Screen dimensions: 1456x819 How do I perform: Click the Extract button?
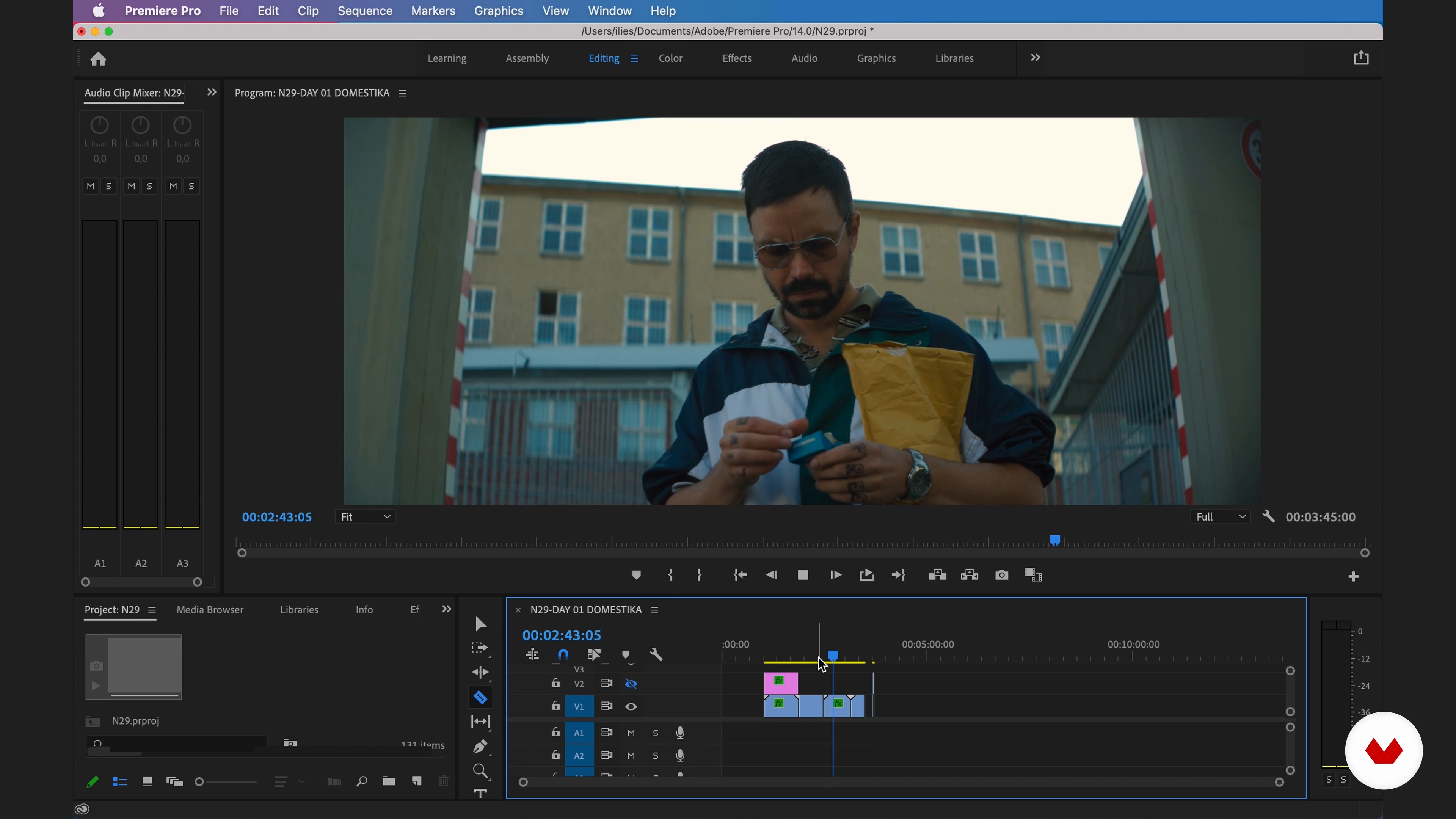pos(970,575)
